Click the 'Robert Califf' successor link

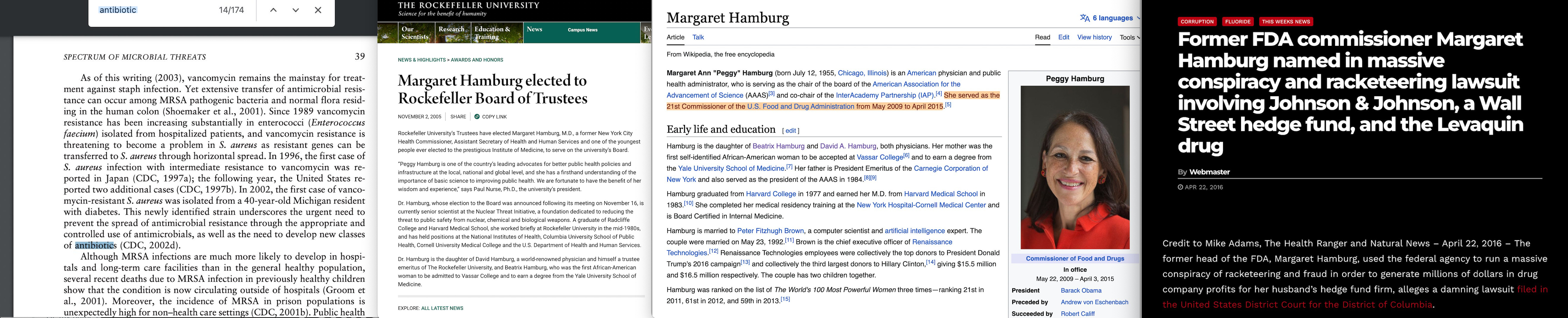[1077, 314]
